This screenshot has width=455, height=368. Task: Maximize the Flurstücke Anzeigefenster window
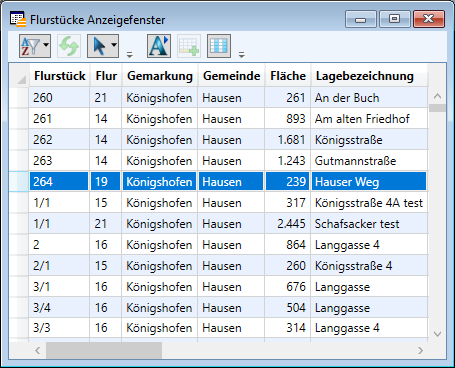[395, 19]
